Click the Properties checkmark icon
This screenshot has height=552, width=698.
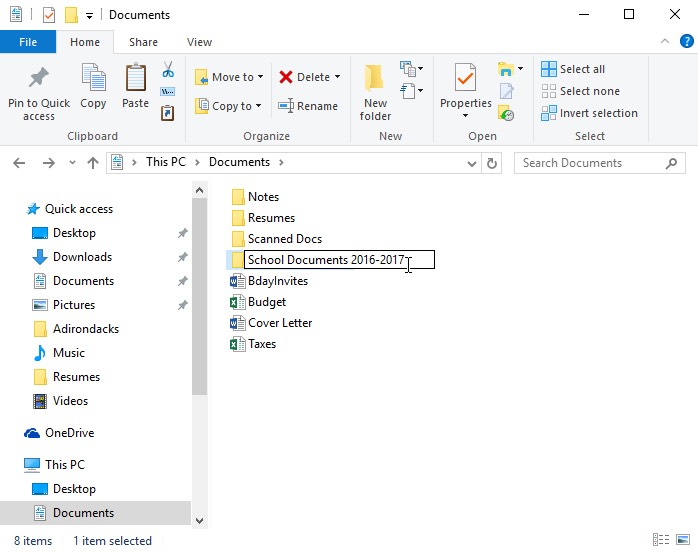click(x=465, y=77)
